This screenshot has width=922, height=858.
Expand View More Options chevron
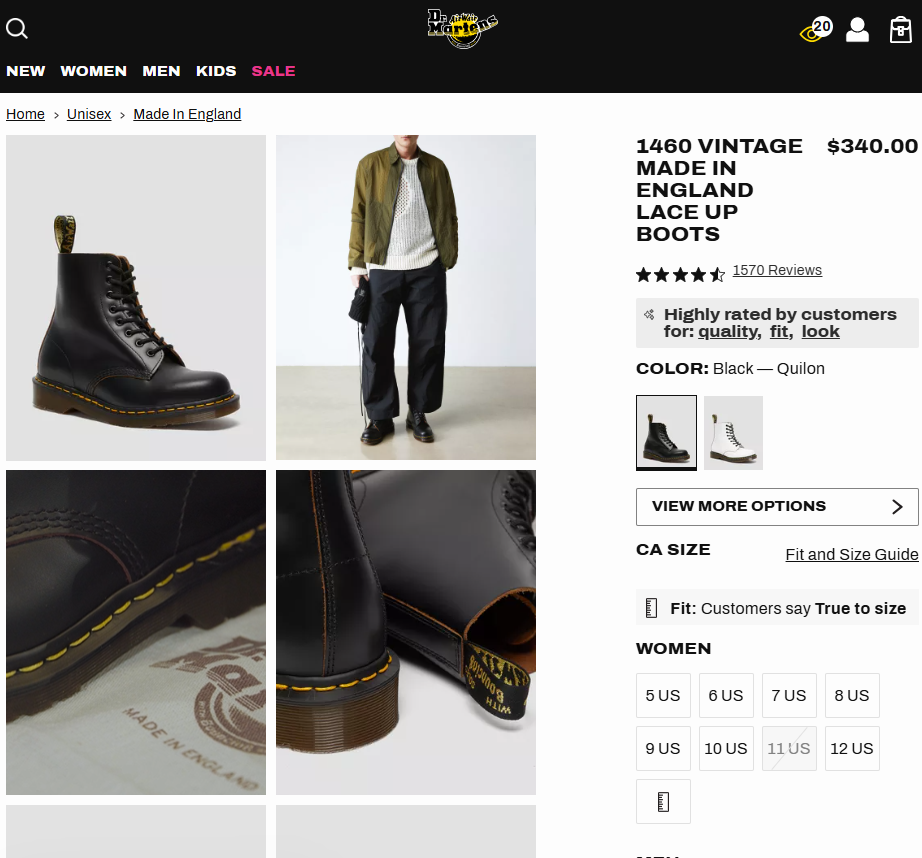click(896, 507)
